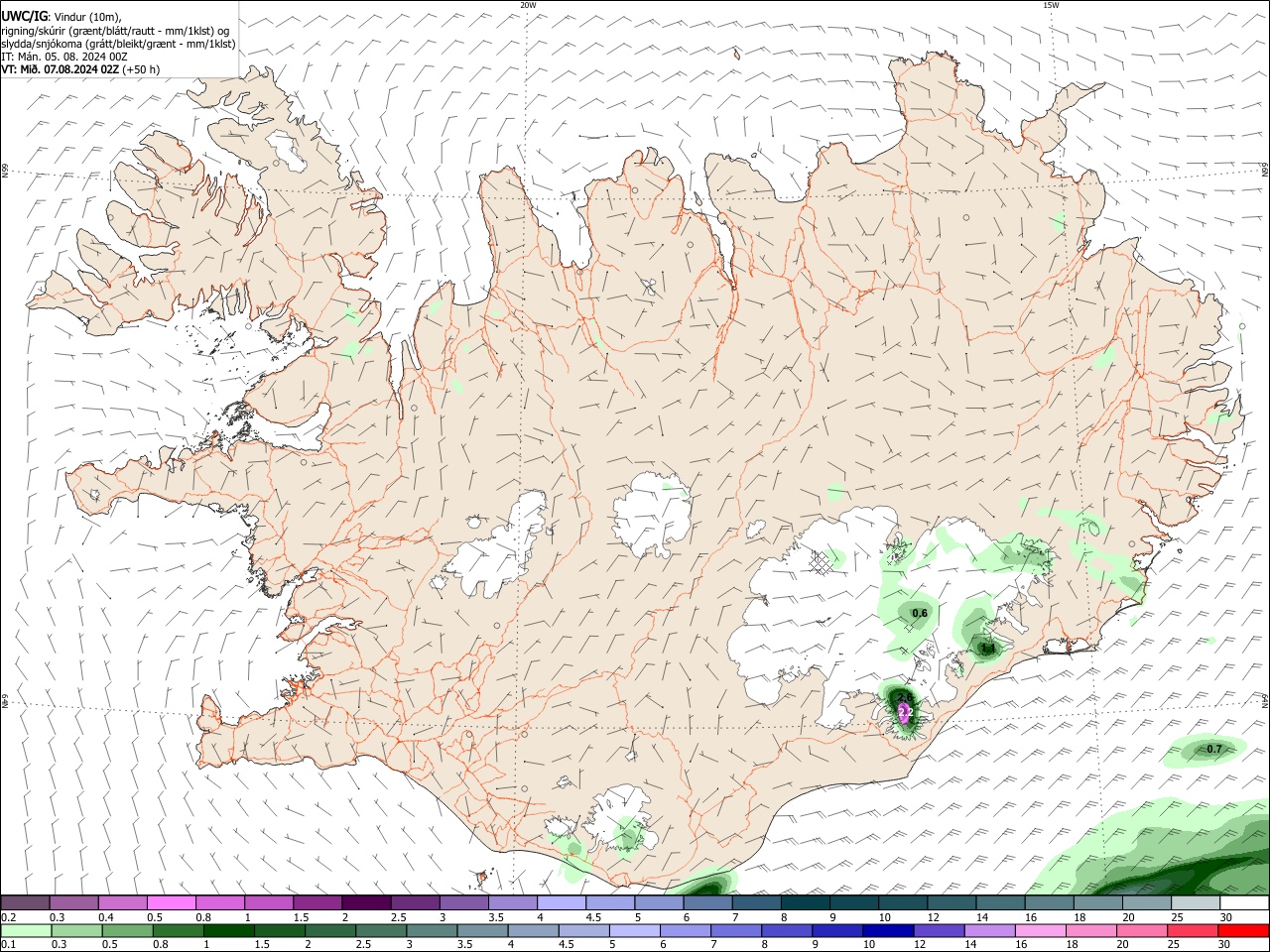This screenshot has width=1270, height=952.
Task: Click the cross-hatched area on the glacier
Action: (821, 562)
